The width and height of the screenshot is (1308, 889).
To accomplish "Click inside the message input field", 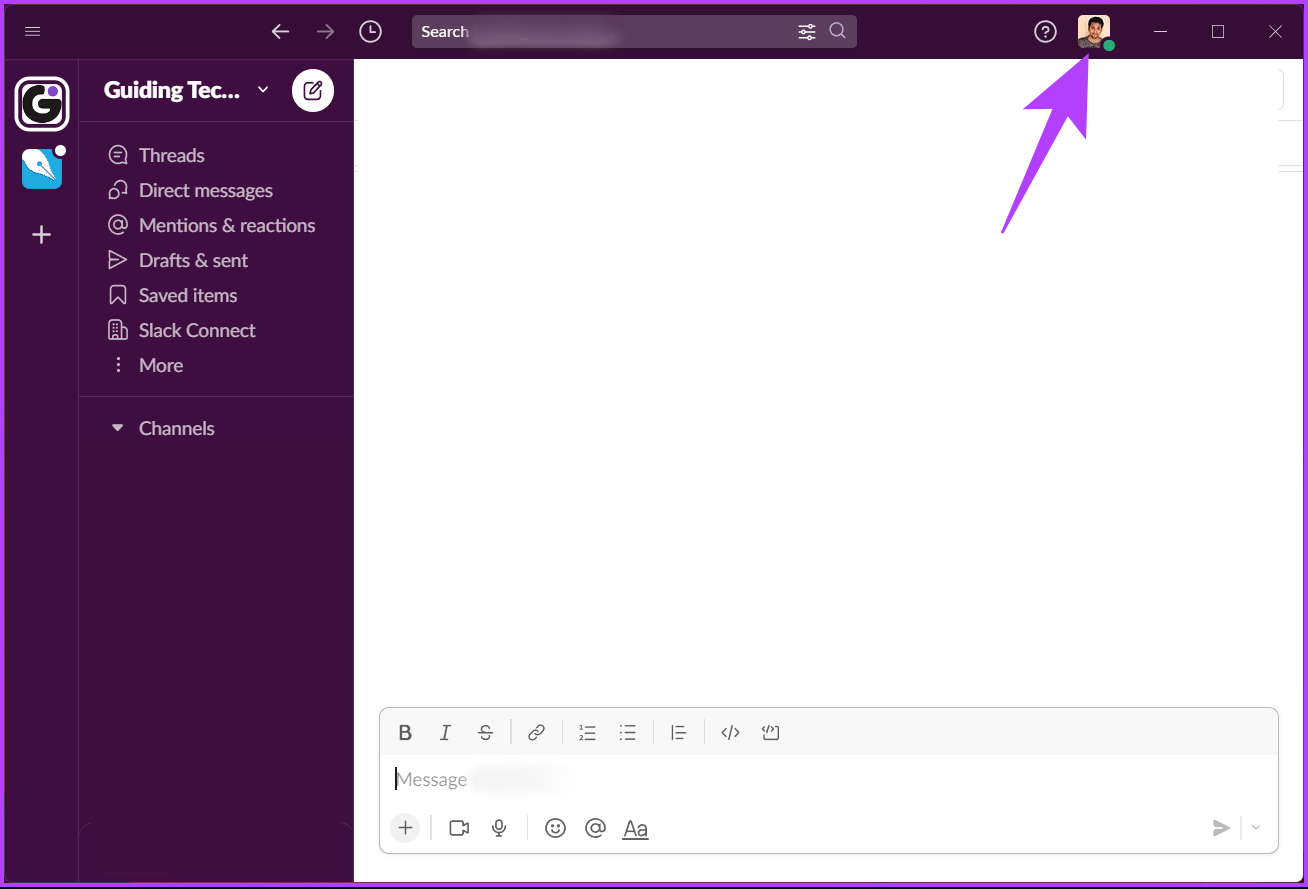I will [700, 779].
